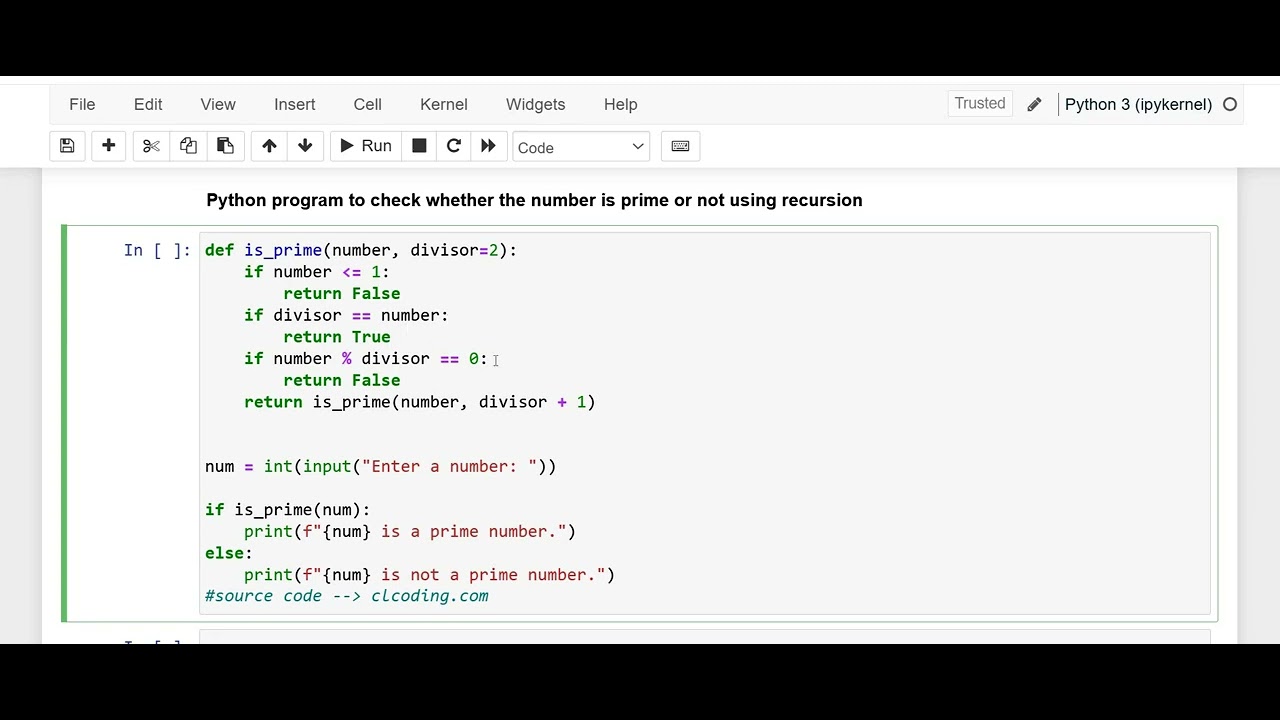Viewport: 1280px width, 720px height.
Task: Open the Insert menu
Action: (294, 104)
